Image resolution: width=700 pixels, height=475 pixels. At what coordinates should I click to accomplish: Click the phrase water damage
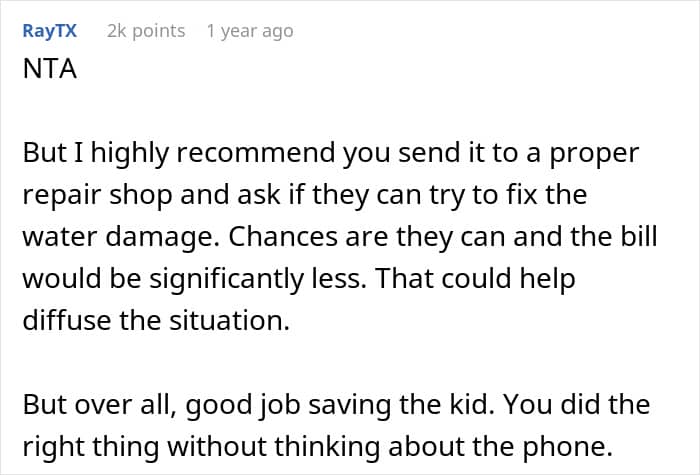pos(121,236)
